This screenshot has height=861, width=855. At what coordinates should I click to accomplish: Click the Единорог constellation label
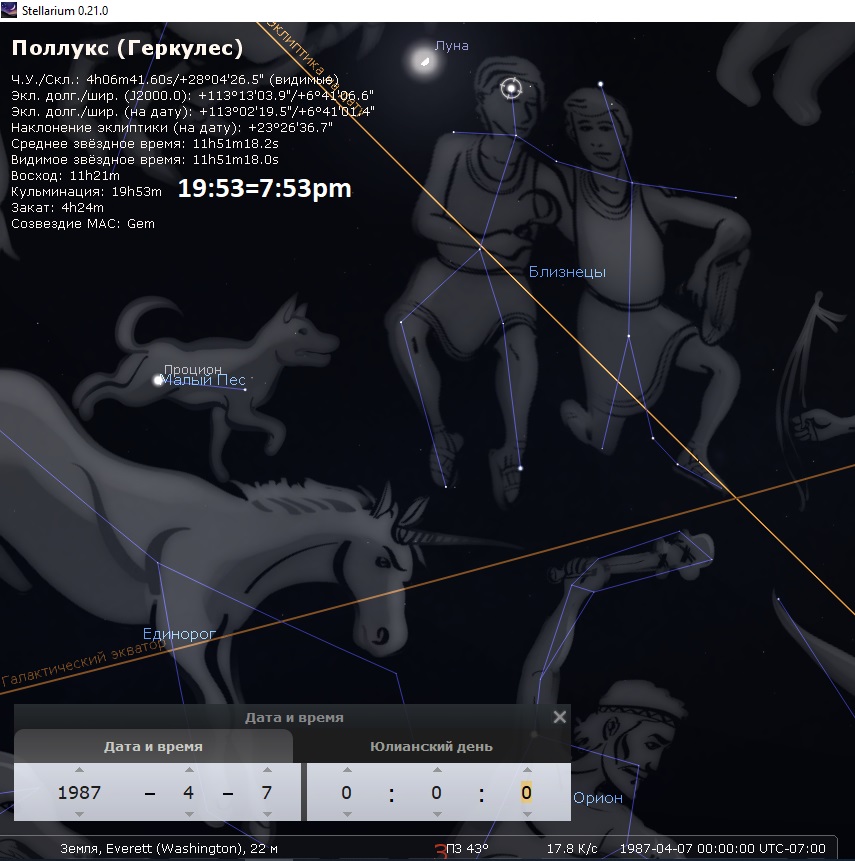[x=179, y=634]
